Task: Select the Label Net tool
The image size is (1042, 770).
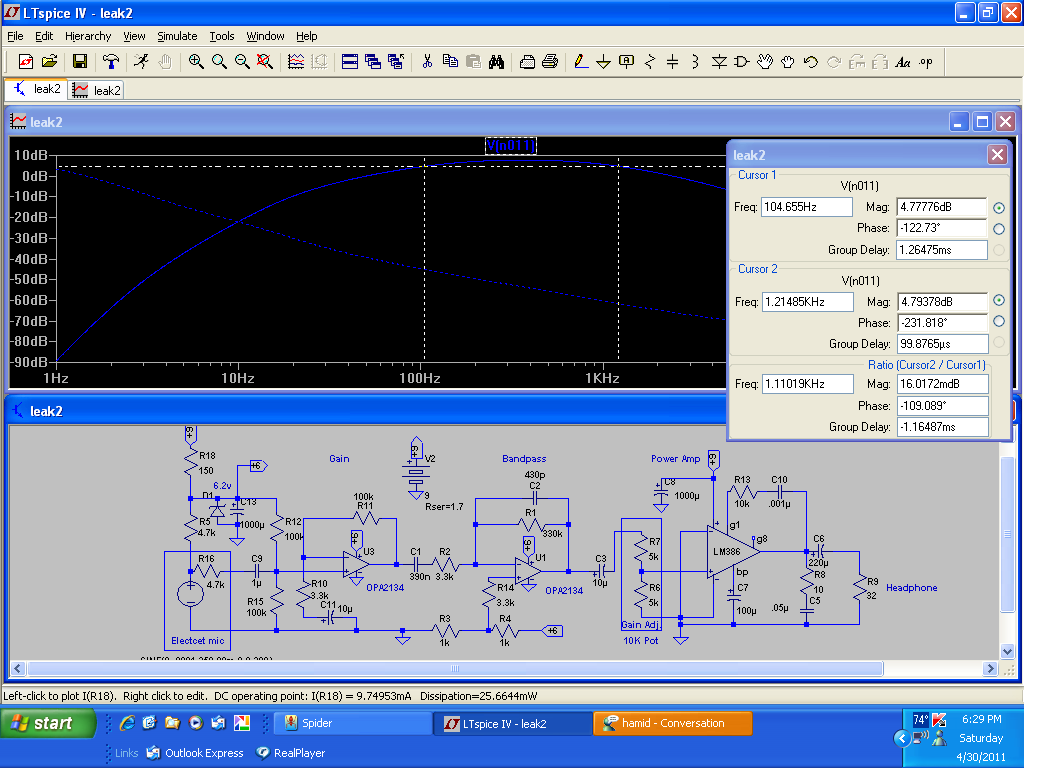Action: [626, 62]
